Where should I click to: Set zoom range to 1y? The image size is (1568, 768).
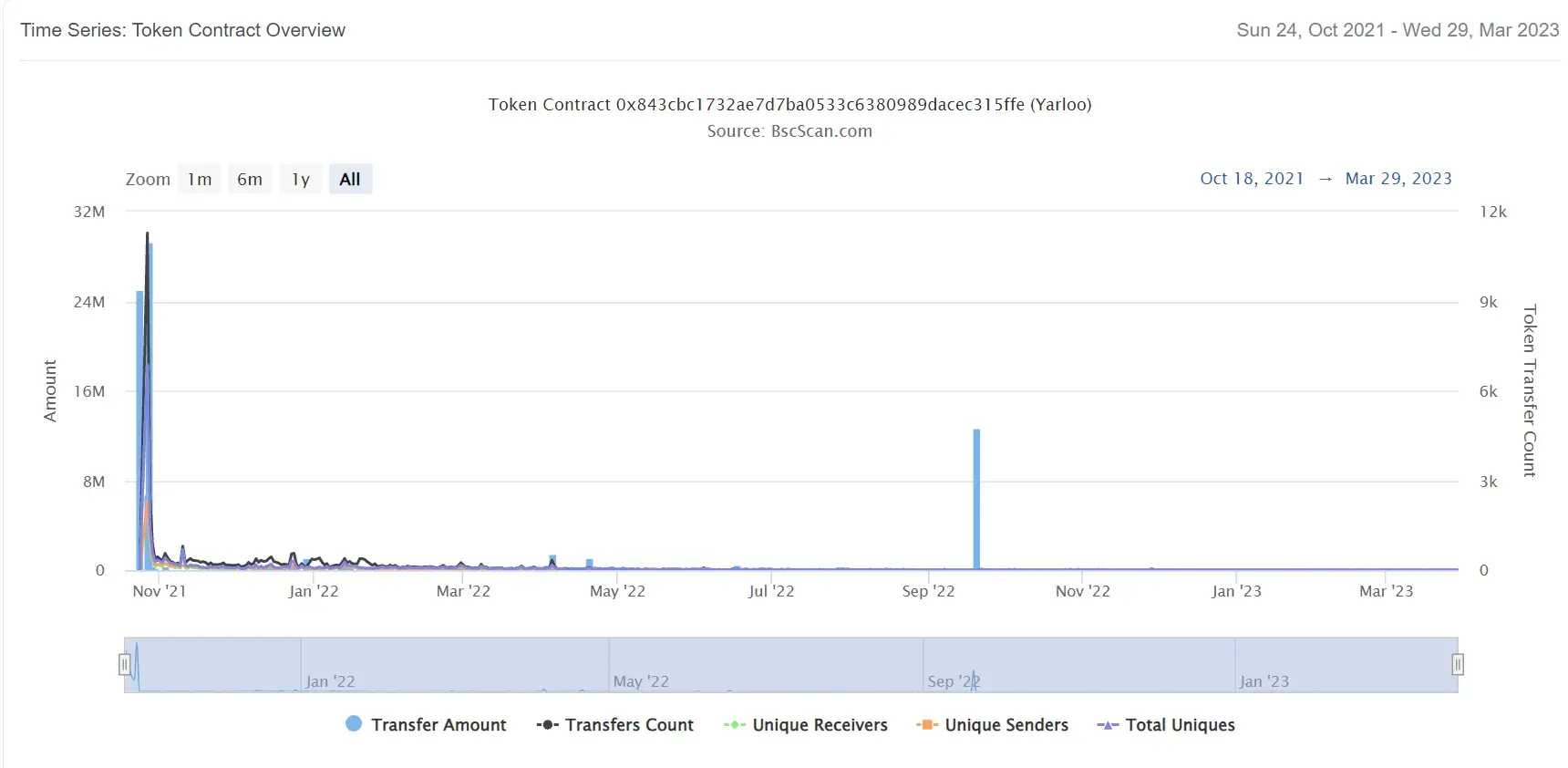301,179
